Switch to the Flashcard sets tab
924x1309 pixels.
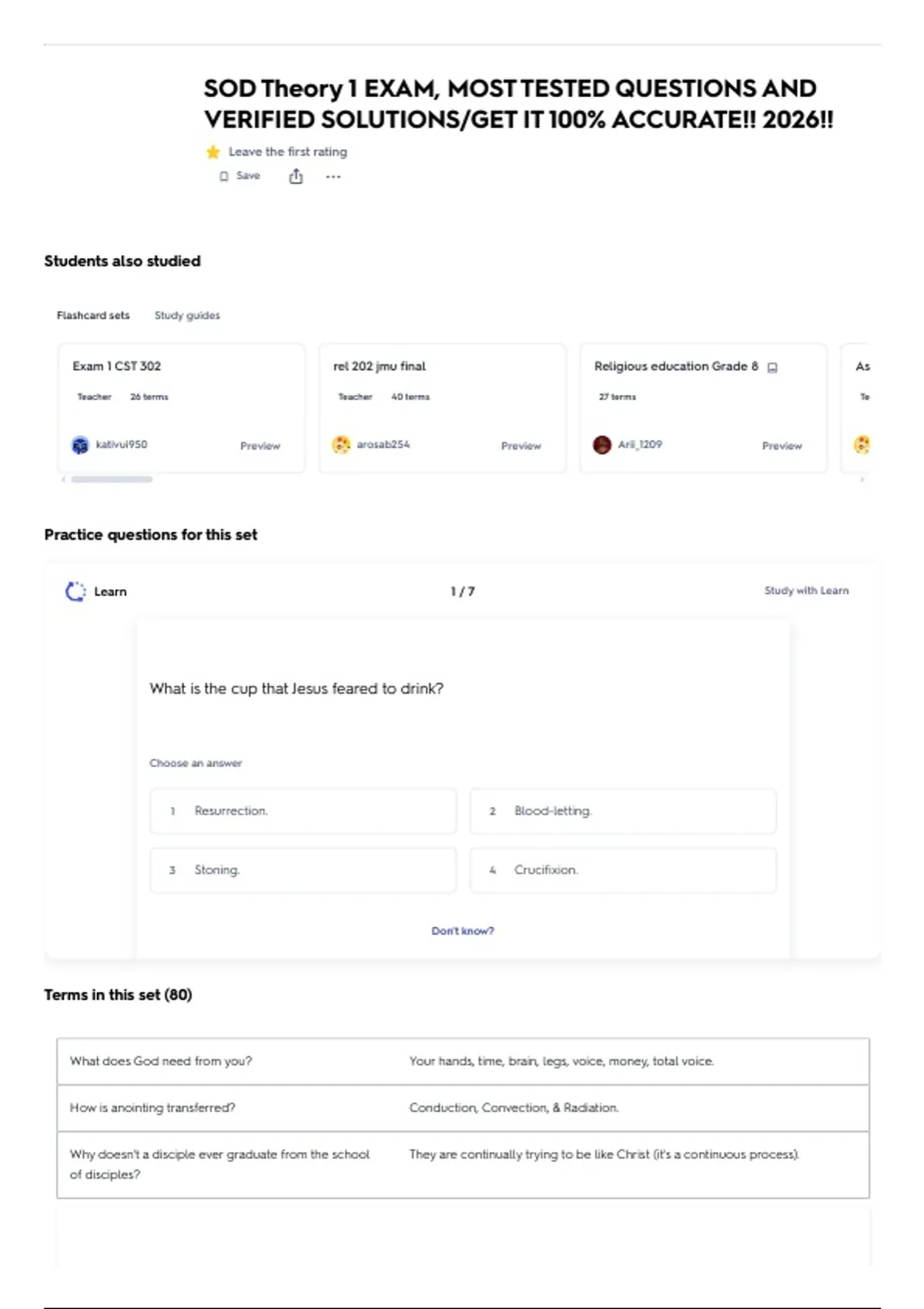[93, 316]
